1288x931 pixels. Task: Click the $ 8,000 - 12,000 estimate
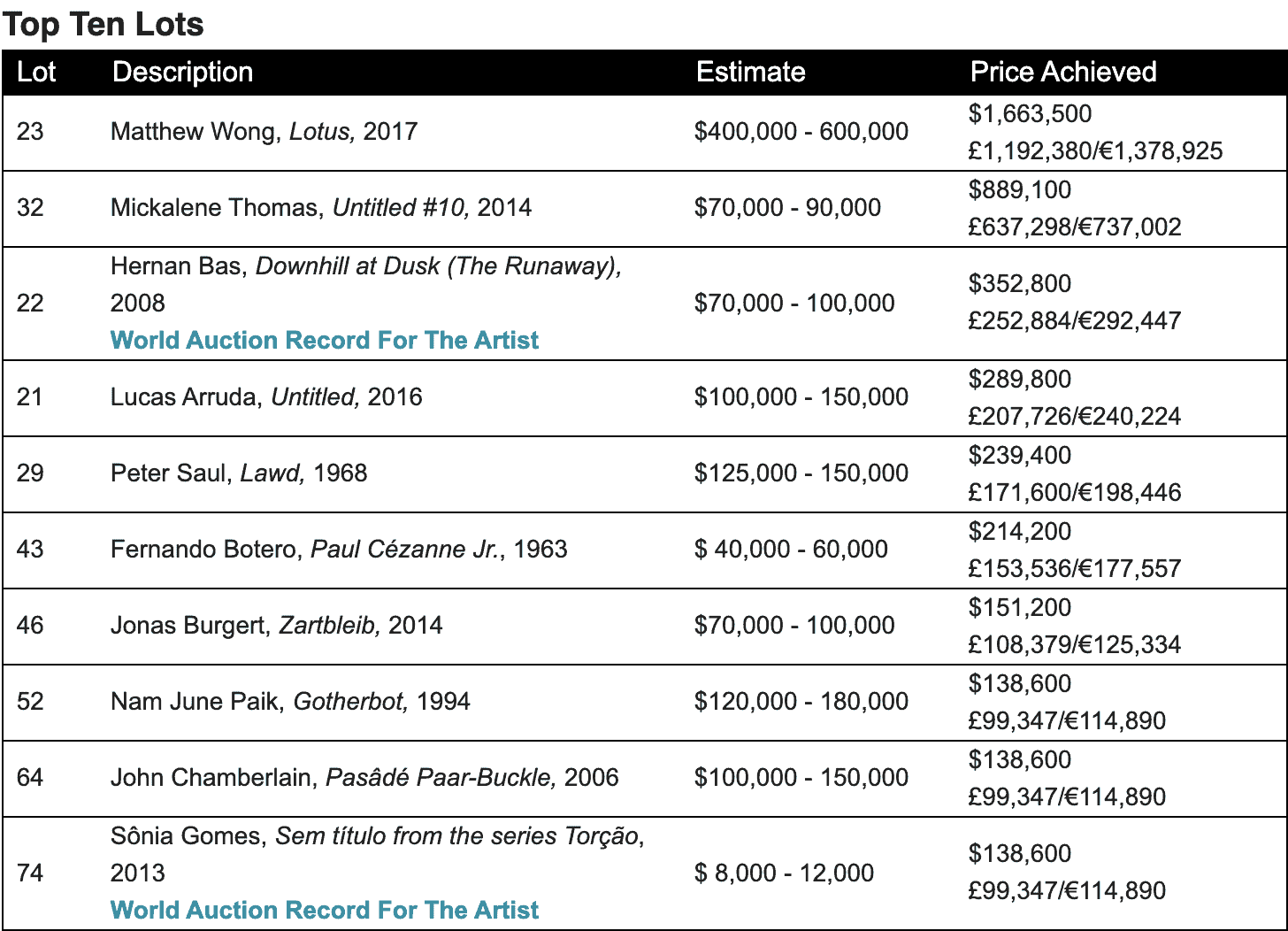point(784,873)
